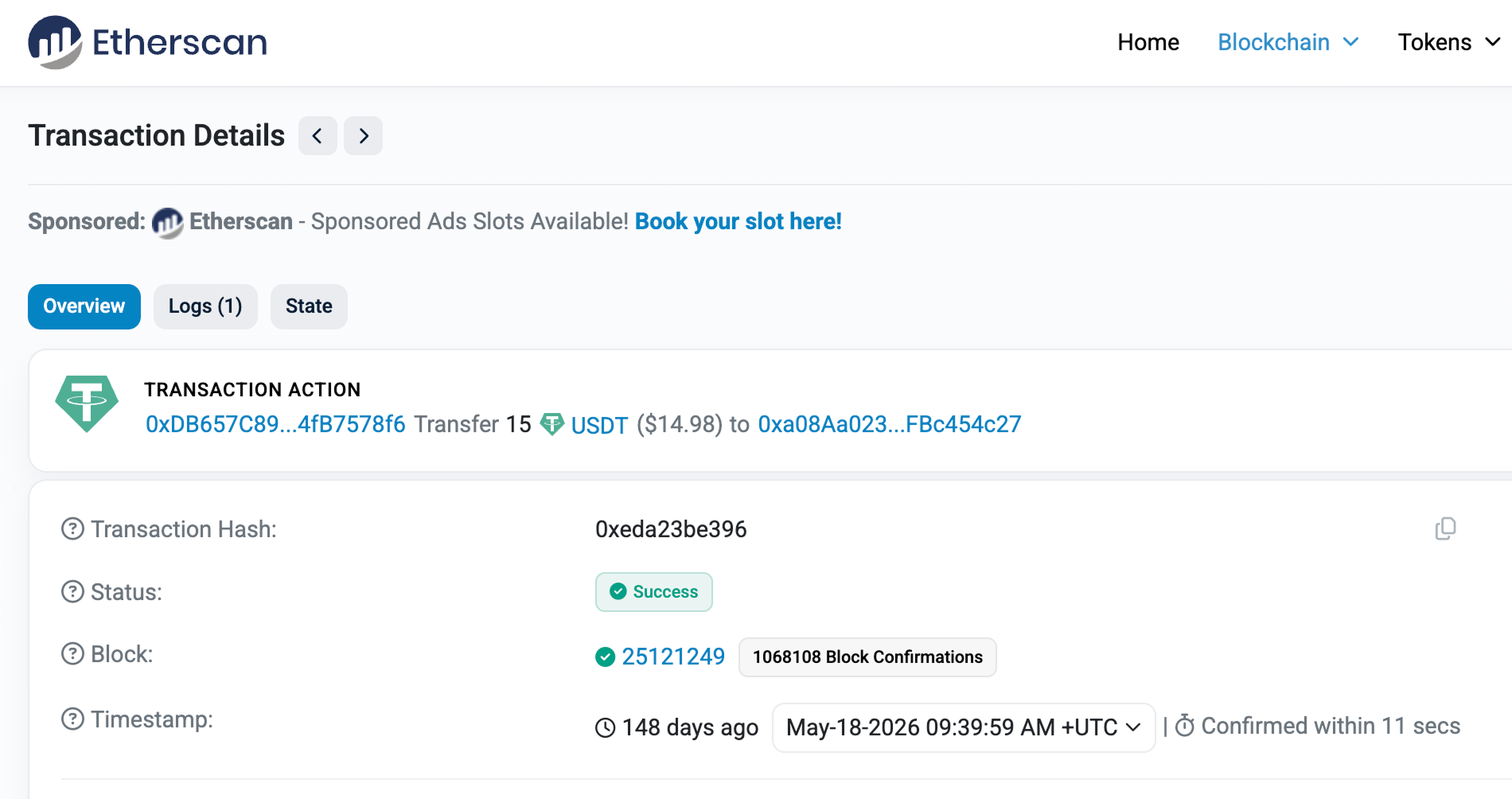
Task: Click the transaction hash 0xeda23be396
Action: pyautogui.click(x=671, y=529)
